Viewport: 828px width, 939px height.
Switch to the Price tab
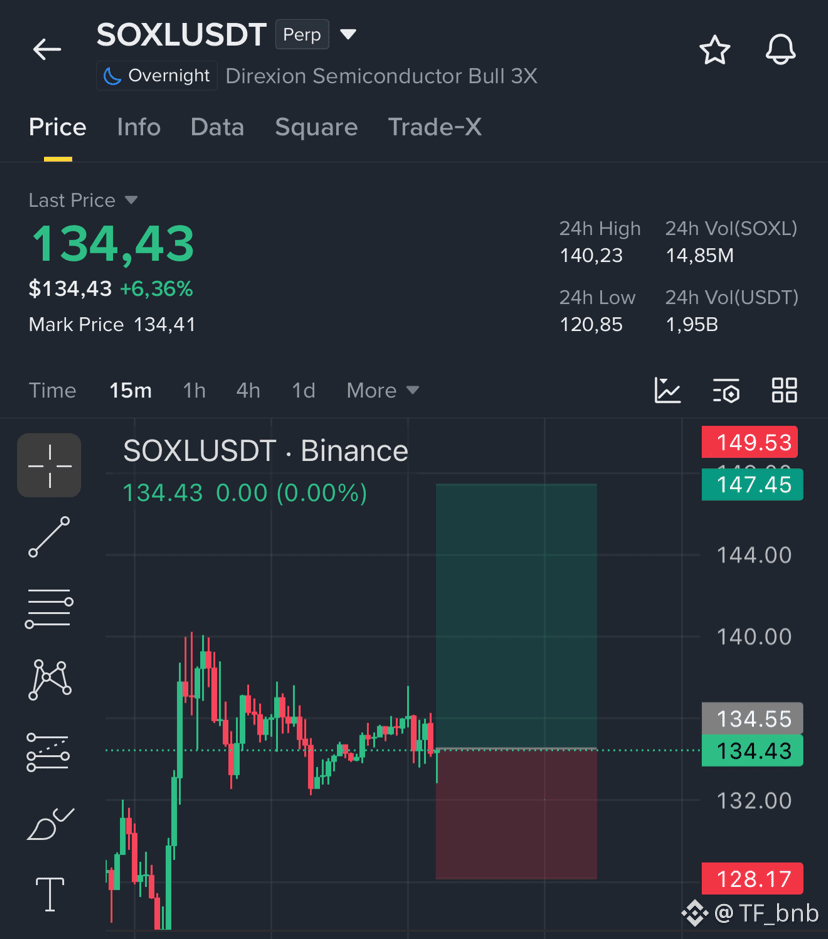(57, 127)
